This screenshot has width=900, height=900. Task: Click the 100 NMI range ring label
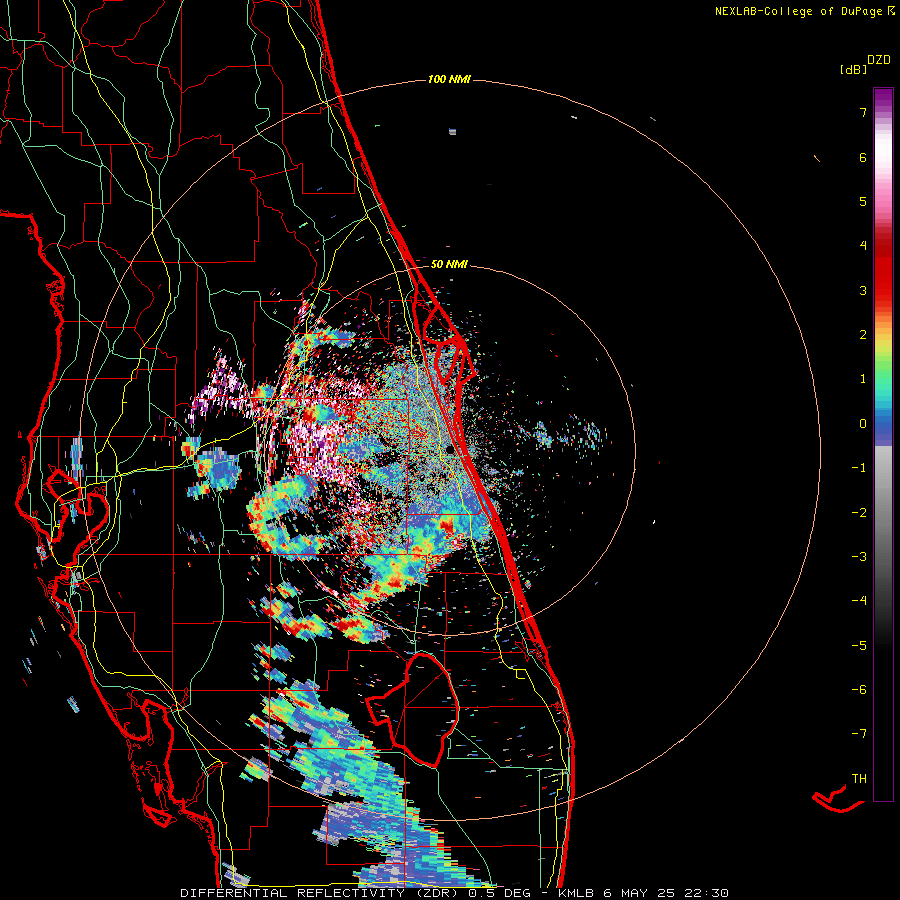click(449, 79)
